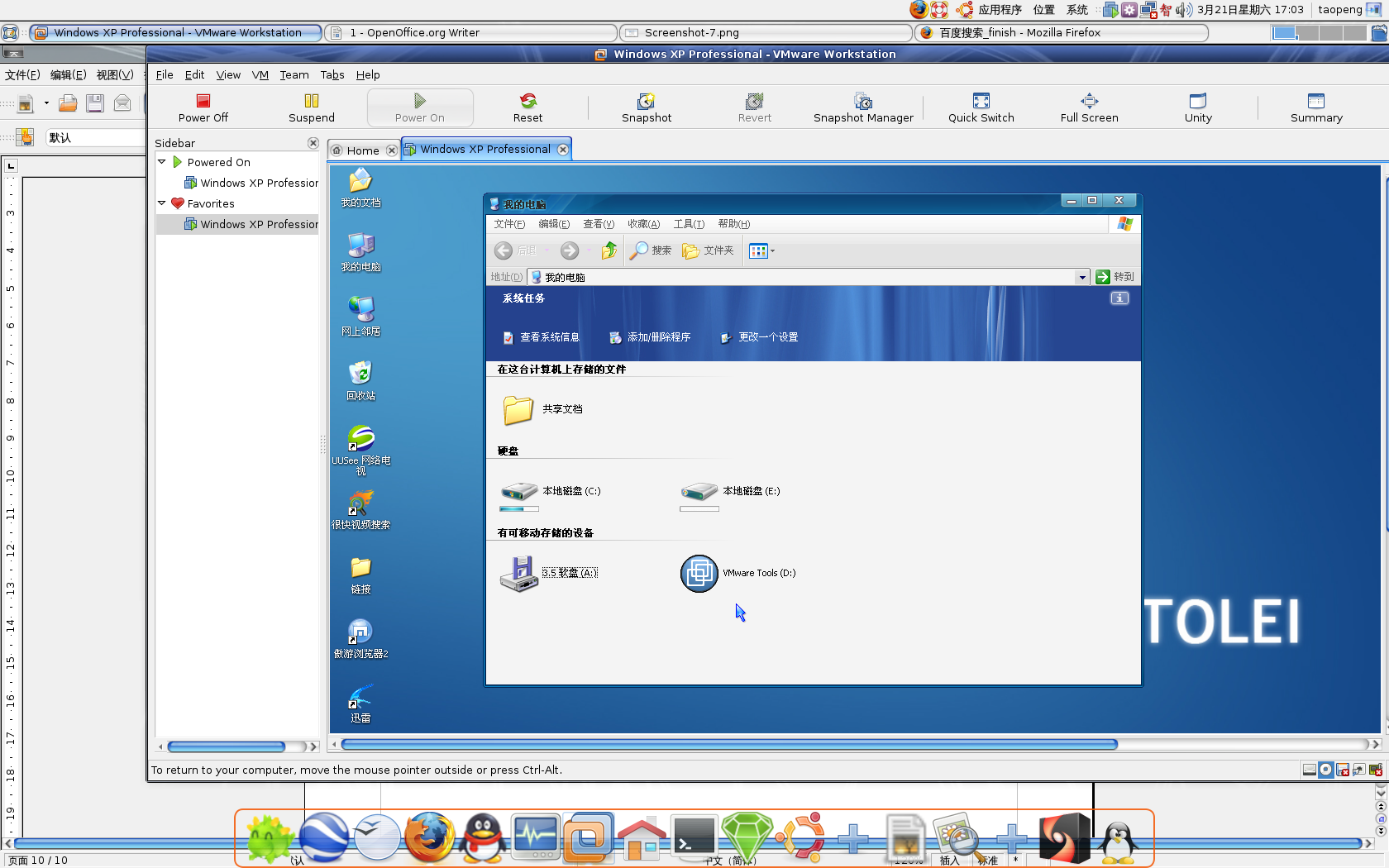Image resolution: width=1389 pixels, height=868 pixels.
Task: Click the 查看系统信息 link
Action: point(542,337)
